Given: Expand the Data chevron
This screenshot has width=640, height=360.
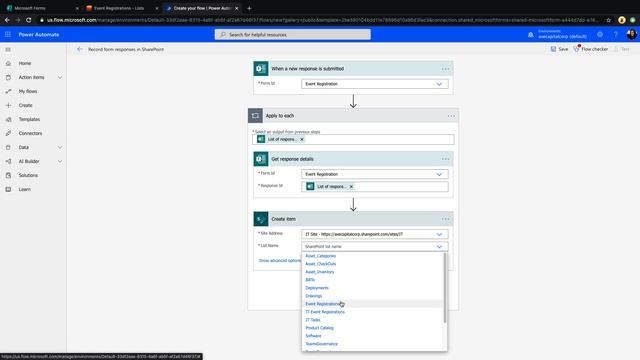Looking at the screenshot, I should click(x=60, y=147).
